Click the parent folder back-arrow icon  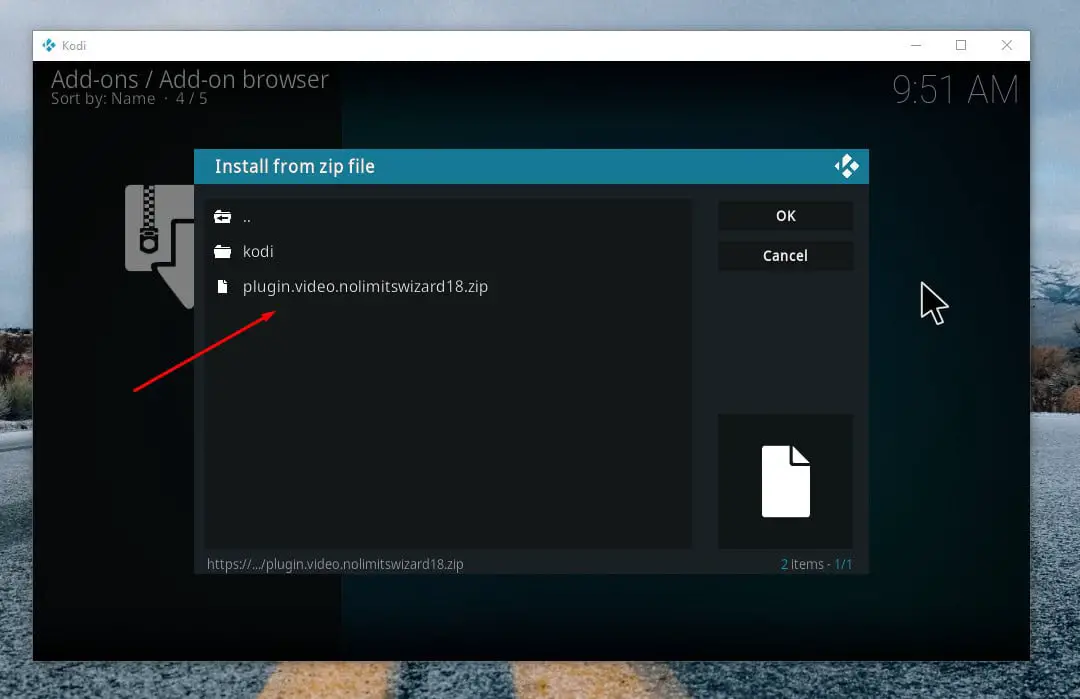(x=222, y=217)
